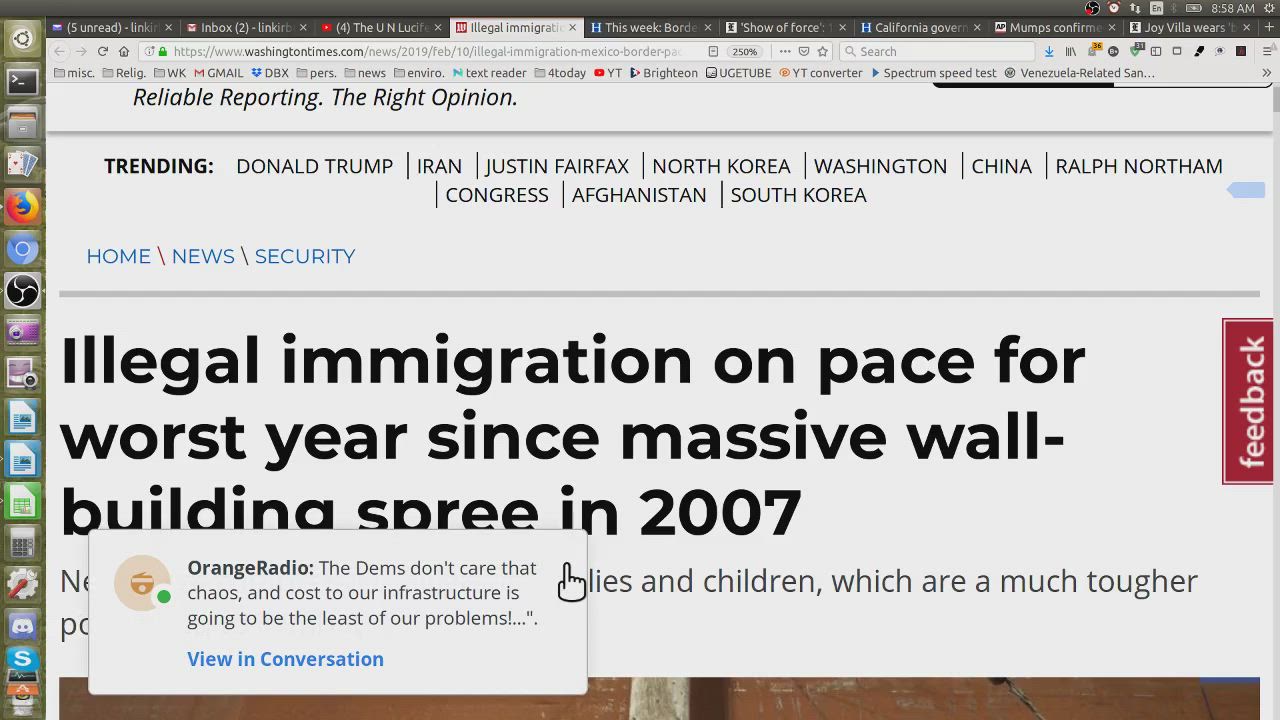Toggle reader view in the address bar
The width and height of the screenshot is (1280, 720).
[713, 51]
